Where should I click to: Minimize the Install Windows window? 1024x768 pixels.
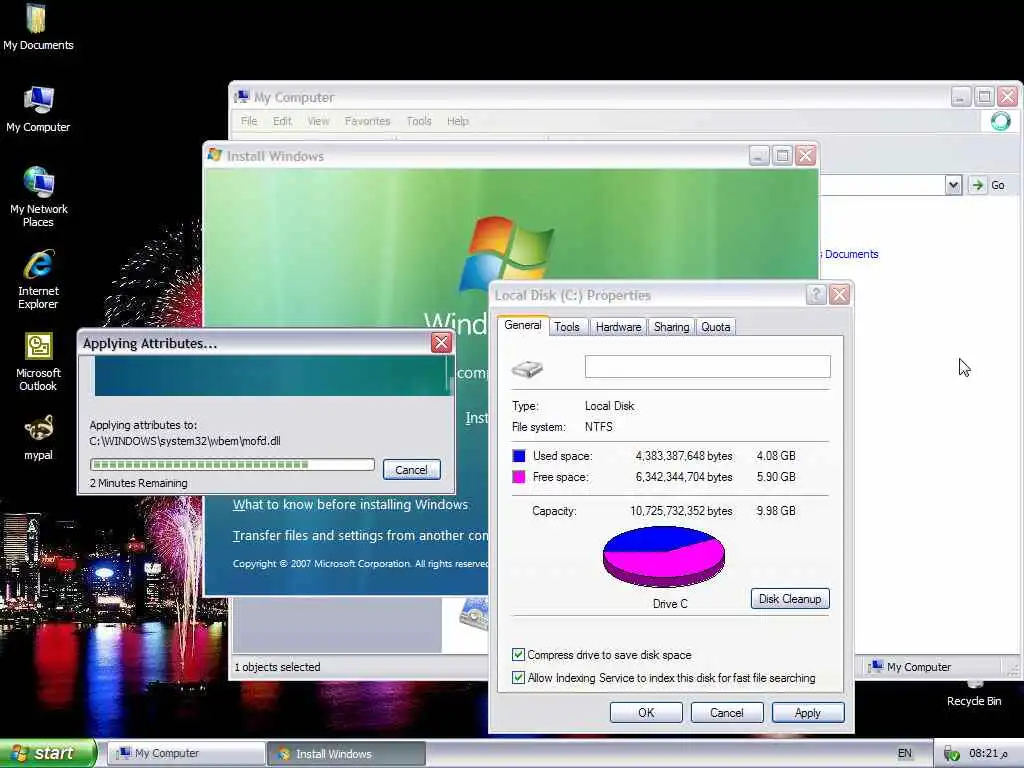point(758,155)
